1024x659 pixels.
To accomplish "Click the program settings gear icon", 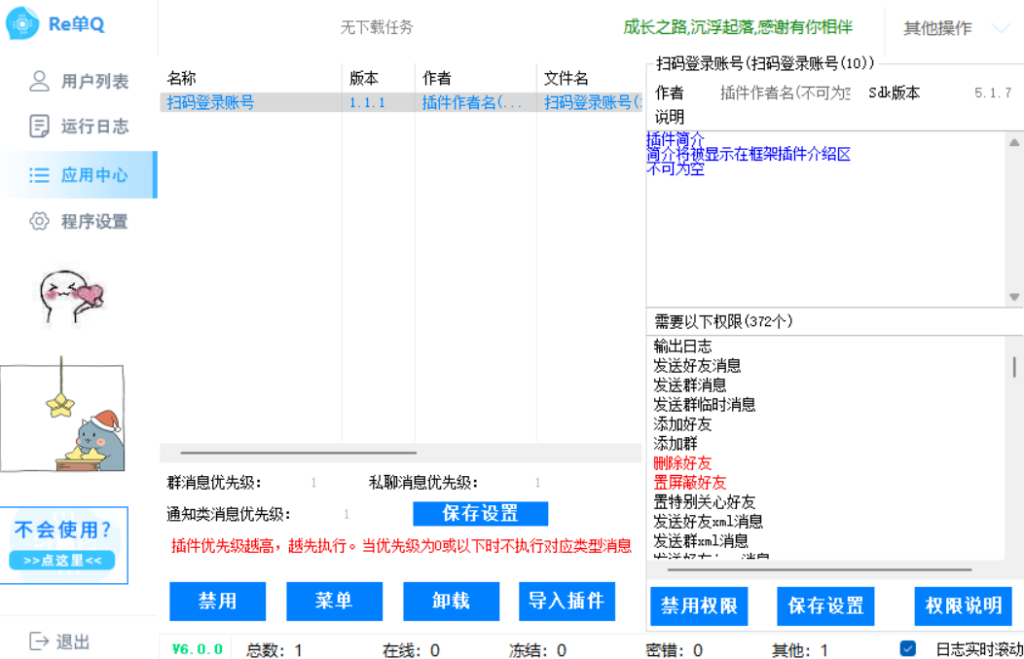I will 39,221.
